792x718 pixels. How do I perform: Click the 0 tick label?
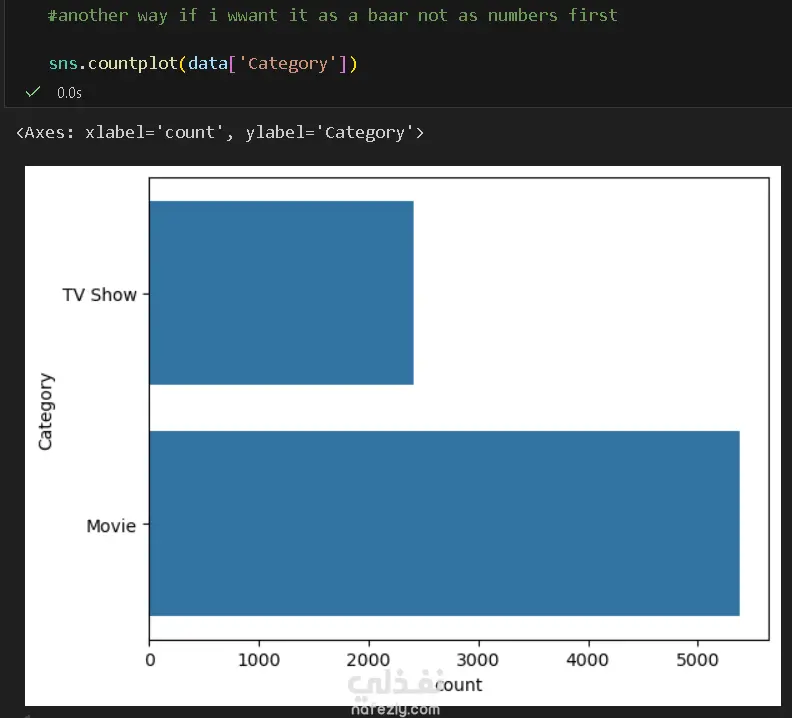150,660
